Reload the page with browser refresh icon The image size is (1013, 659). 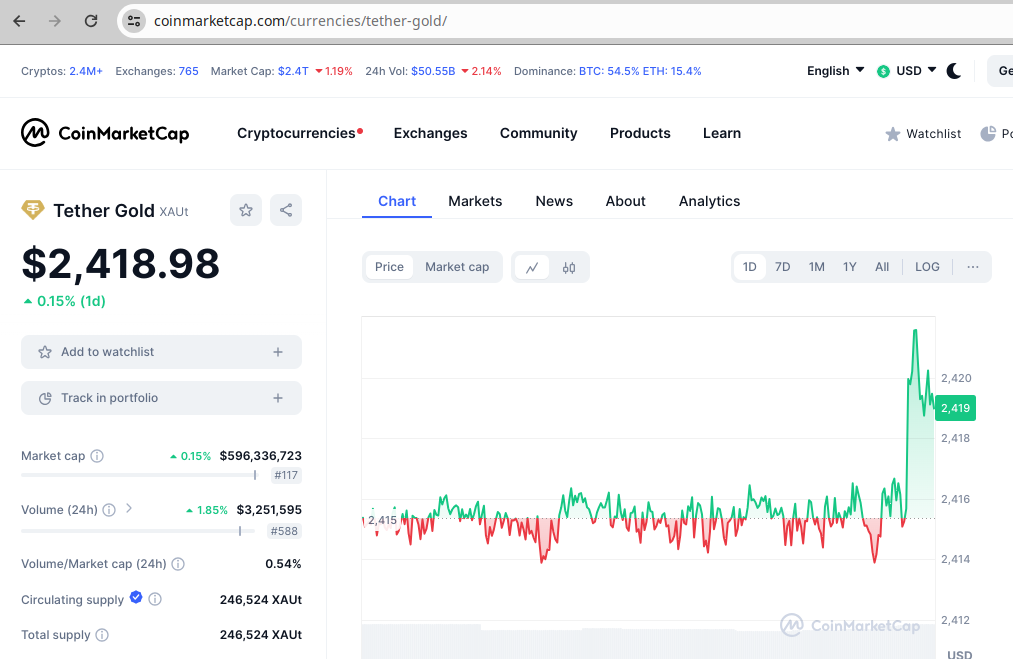pyautogui.click(x=91, y=21)
